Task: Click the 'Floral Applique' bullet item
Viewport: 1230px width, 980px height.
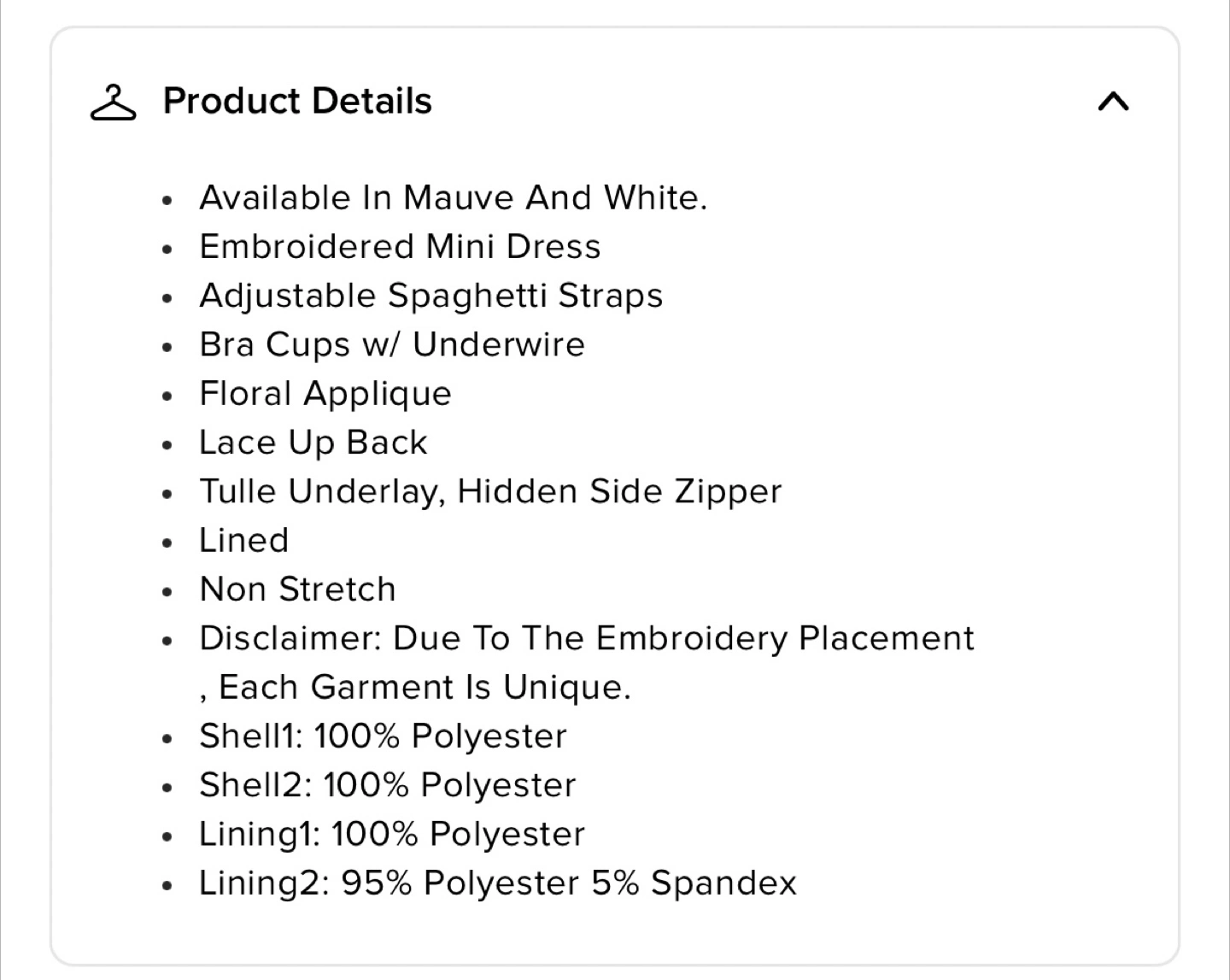Action: (x=325, y=394)
